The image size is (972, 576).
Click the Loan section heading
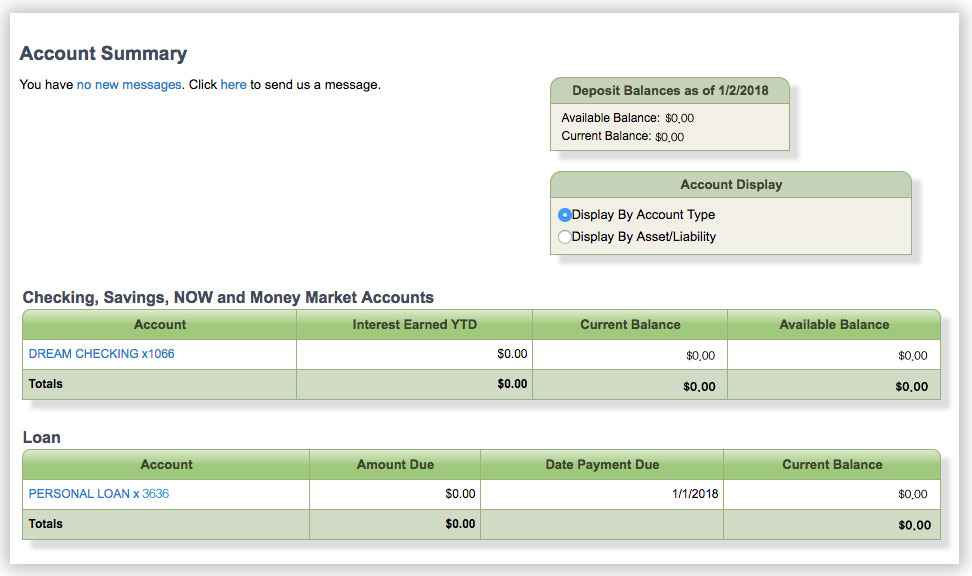click(41, 437)
